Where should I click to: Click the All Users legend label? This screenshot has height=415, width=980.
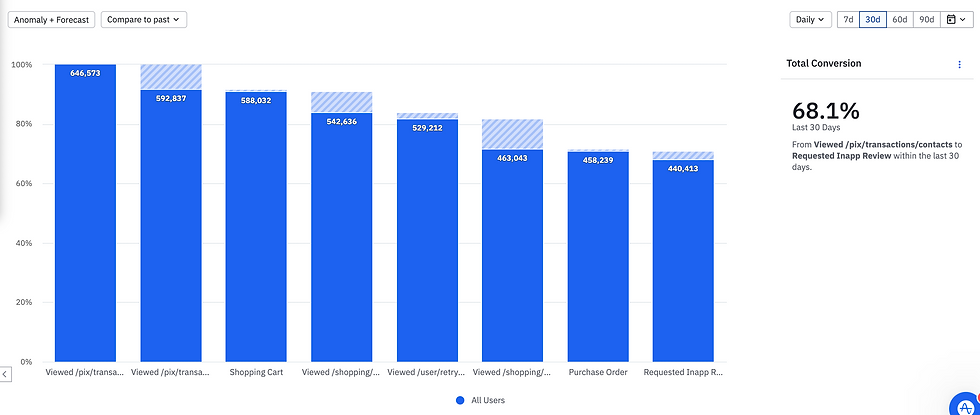[x=488, y=400]
